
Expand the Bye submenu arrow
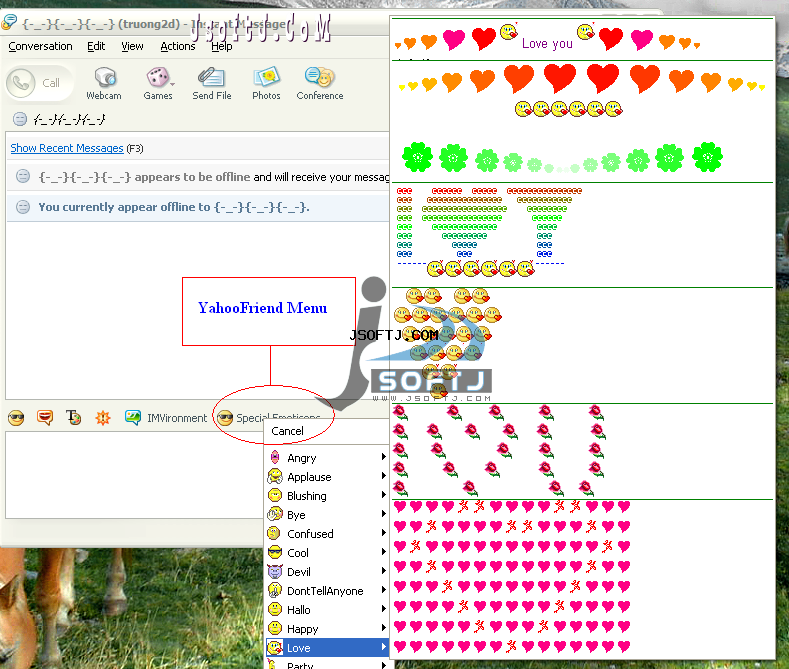pyautogui.click(x=383, y=514)
